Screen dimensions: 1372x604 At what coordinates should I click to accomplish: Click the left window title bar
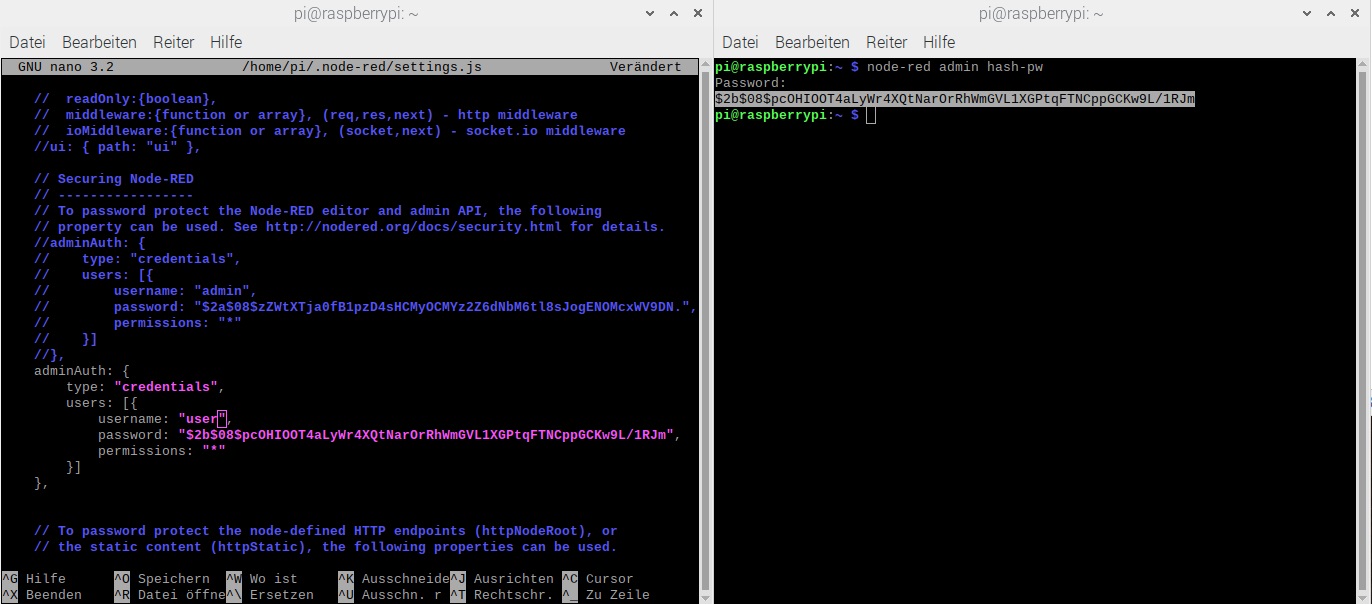click(x=350, y=14)
